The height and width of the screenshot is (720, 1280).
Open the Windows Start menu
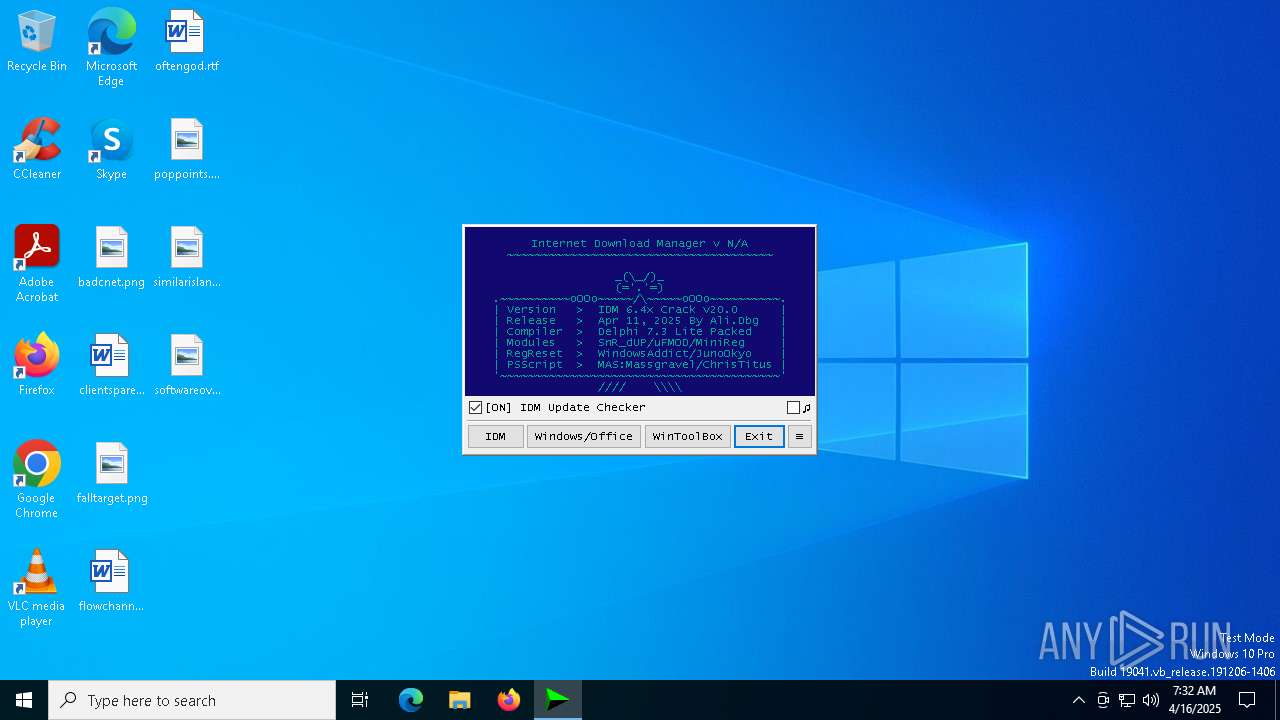coord(24,700)
